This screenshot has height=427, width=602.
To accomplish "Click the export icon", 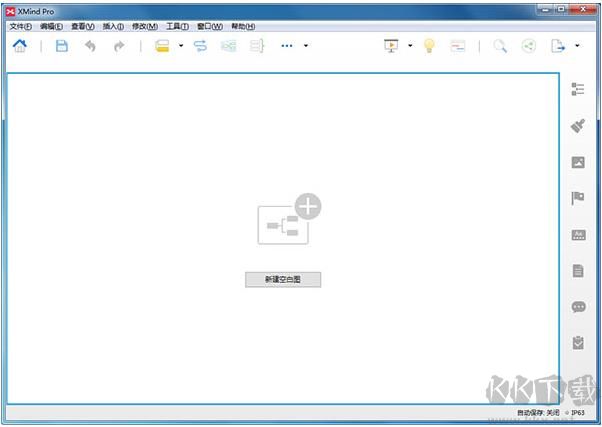I will (x=558, y=46).
